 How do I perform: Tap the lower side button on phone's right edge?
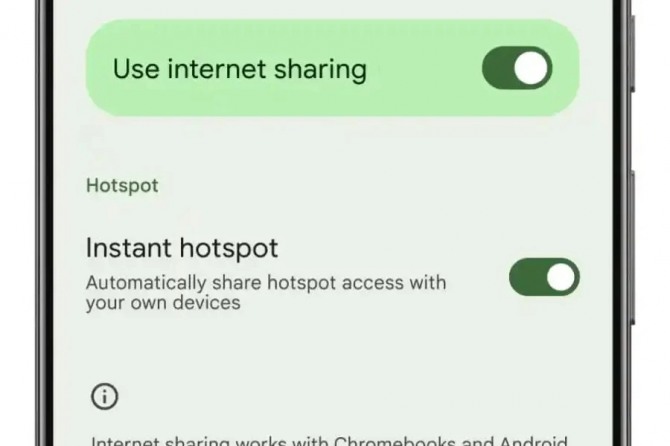click(633, 248)
